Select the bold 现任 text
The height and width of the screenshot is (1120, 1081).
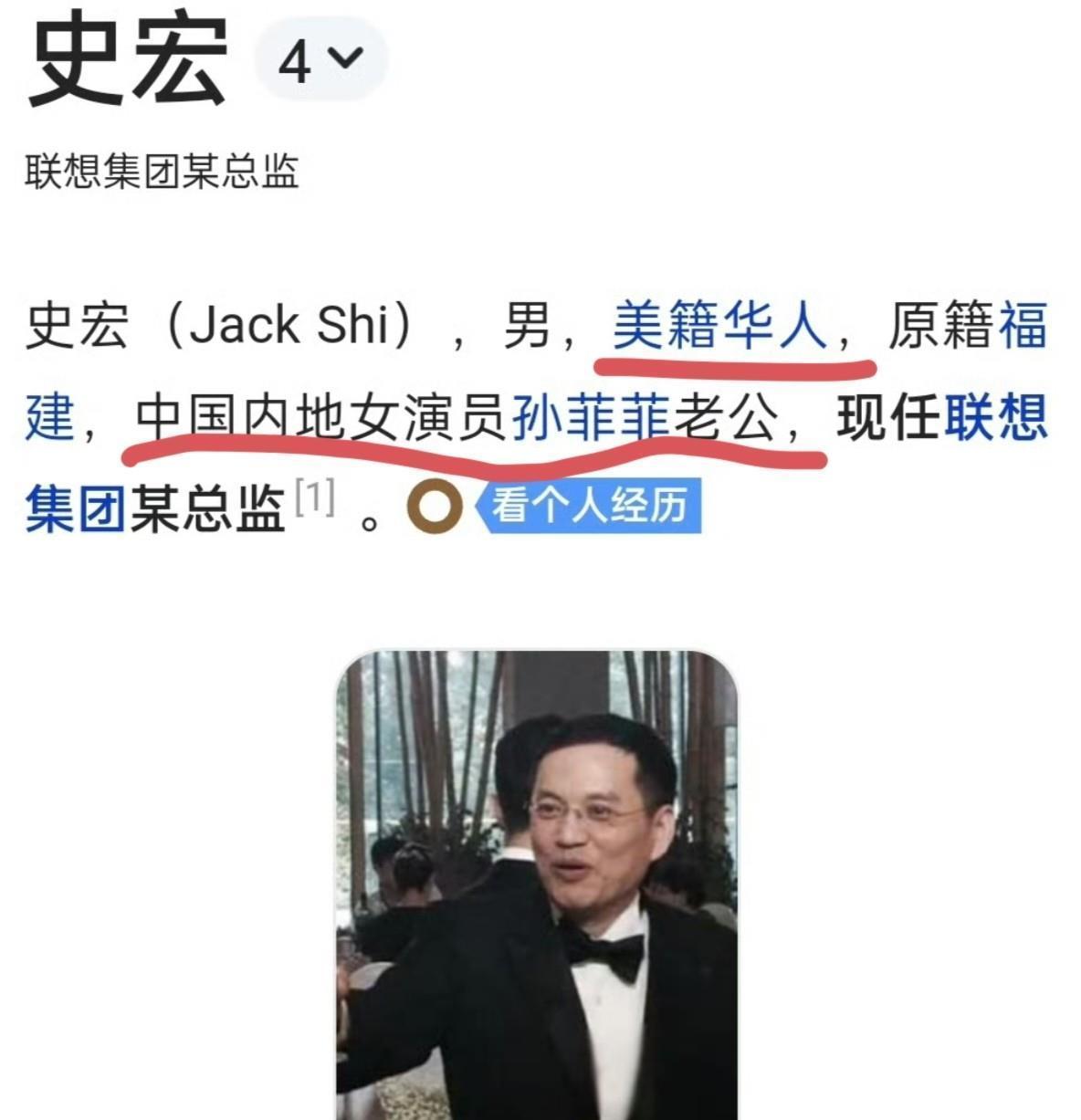coord(888,419)
